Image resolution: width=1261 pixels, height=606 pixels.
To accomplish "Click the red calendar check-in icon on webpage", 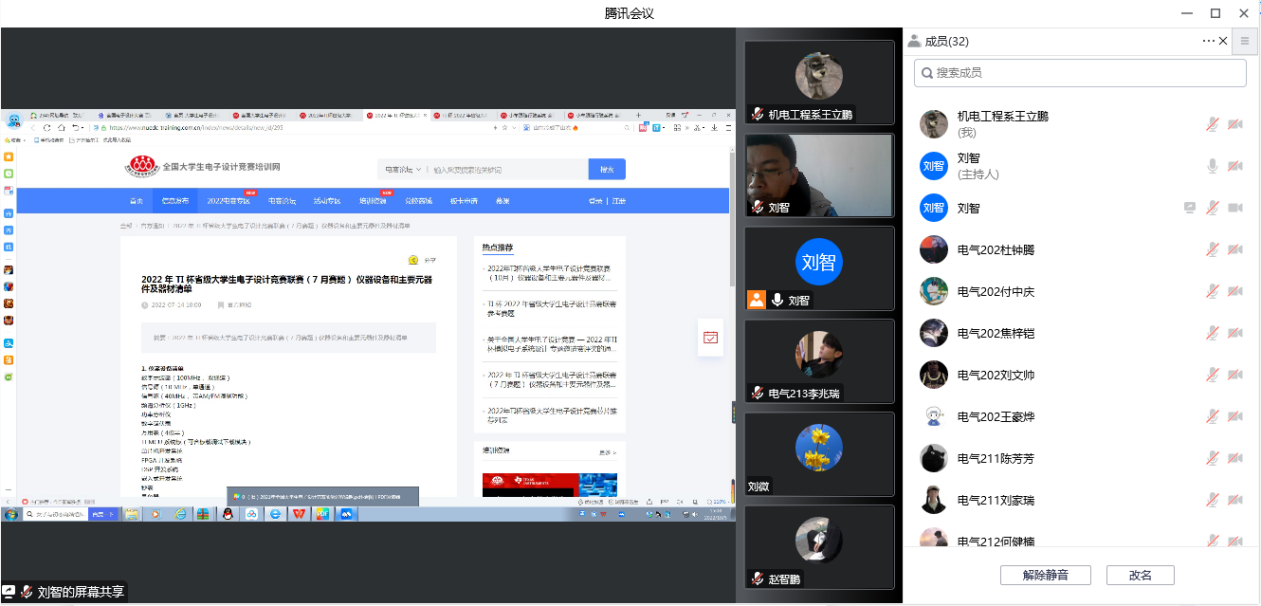I will pos(710,337).
